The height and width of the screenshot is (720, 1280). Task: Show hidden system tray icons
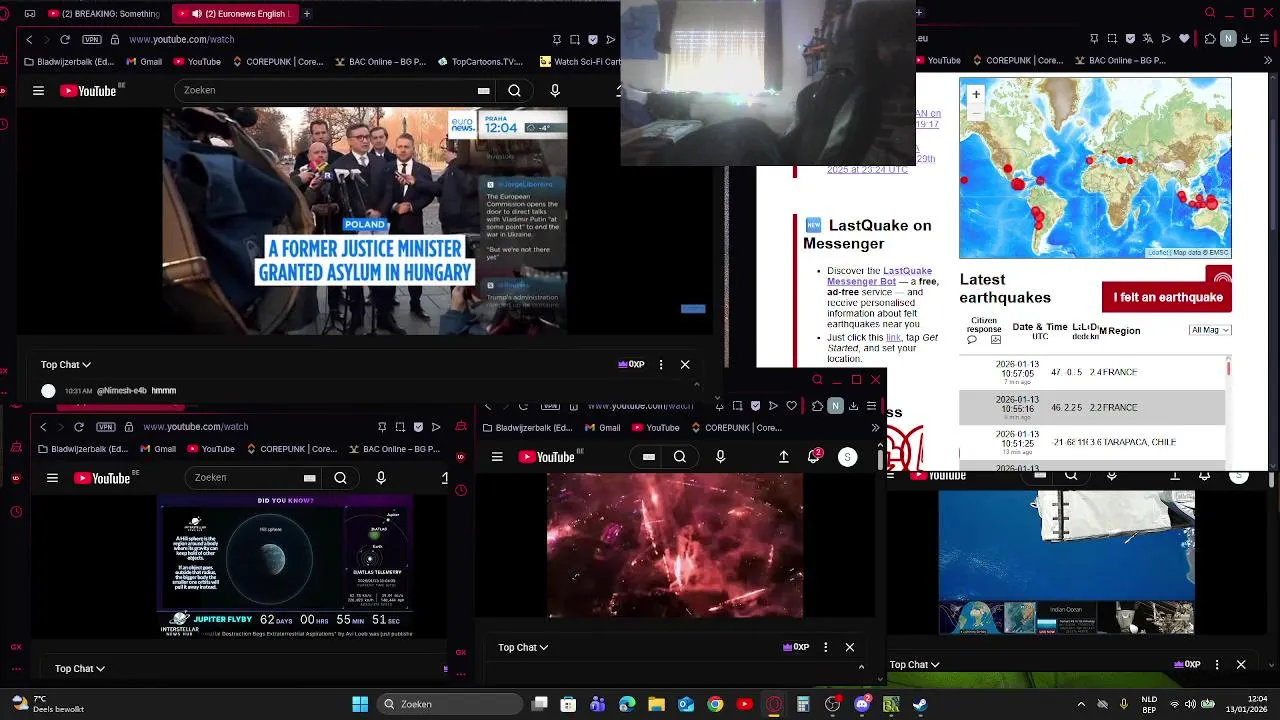[x=1081, y=704]
